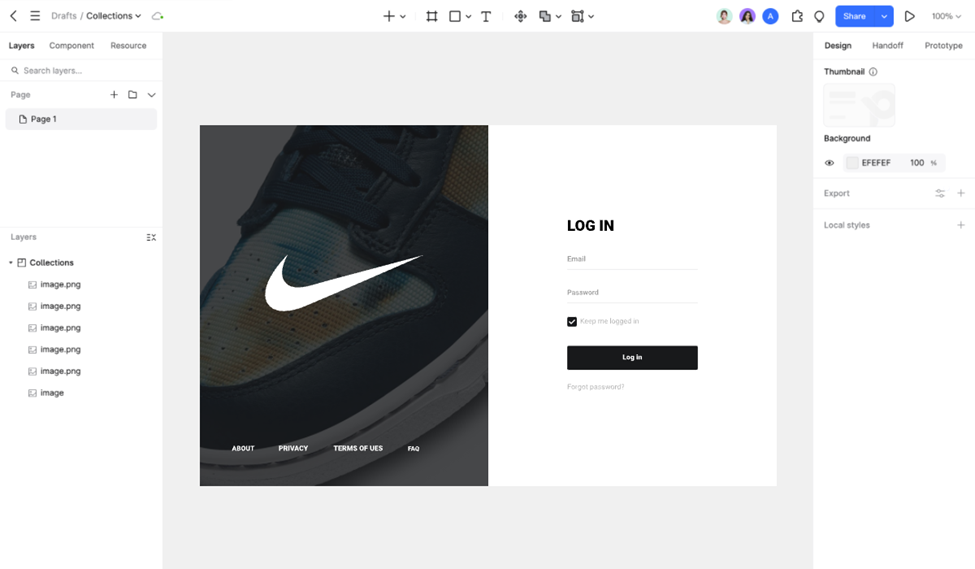Click the Thumbnail info icon
Image resolution: width=975 pixels, height=569 pixels.
873,72
